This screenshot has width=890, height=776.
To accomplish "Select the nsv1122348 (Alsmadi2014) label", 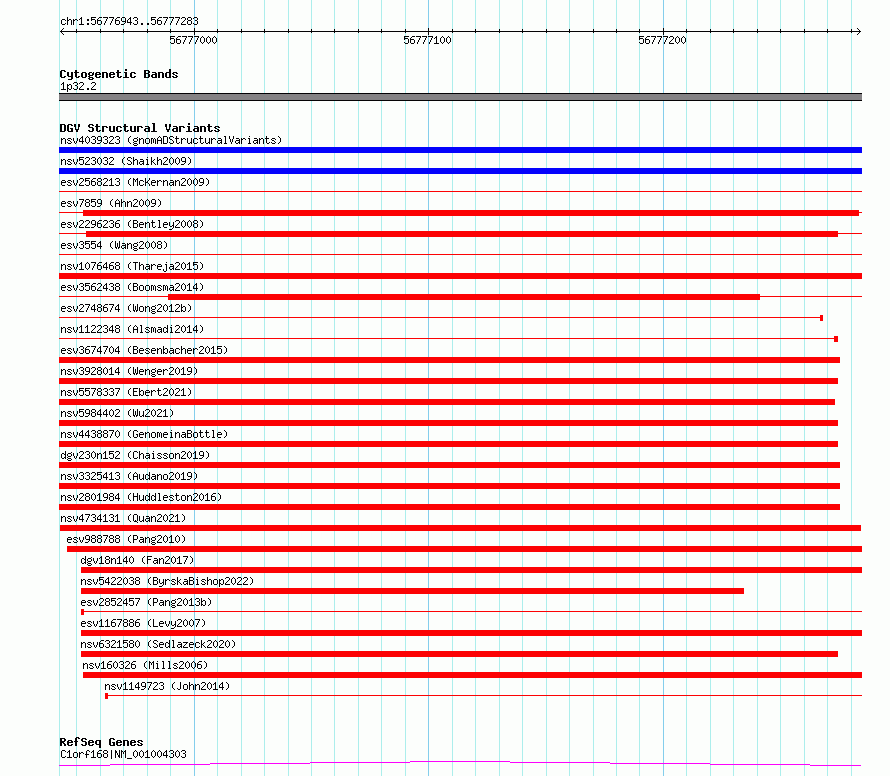I will (x=132, y=329).
